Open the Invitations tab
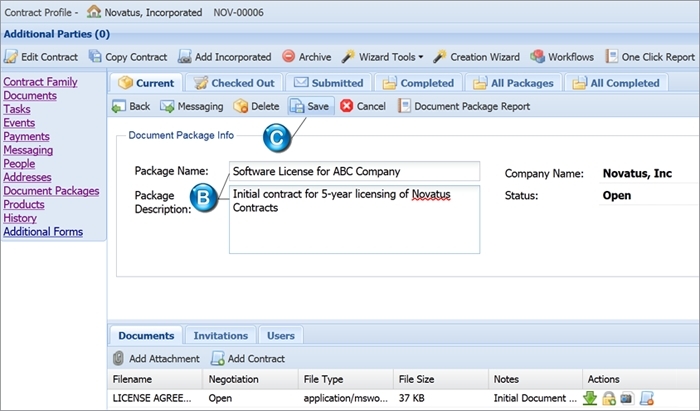Viewport: 700px width, 411px height. (221, 335)
